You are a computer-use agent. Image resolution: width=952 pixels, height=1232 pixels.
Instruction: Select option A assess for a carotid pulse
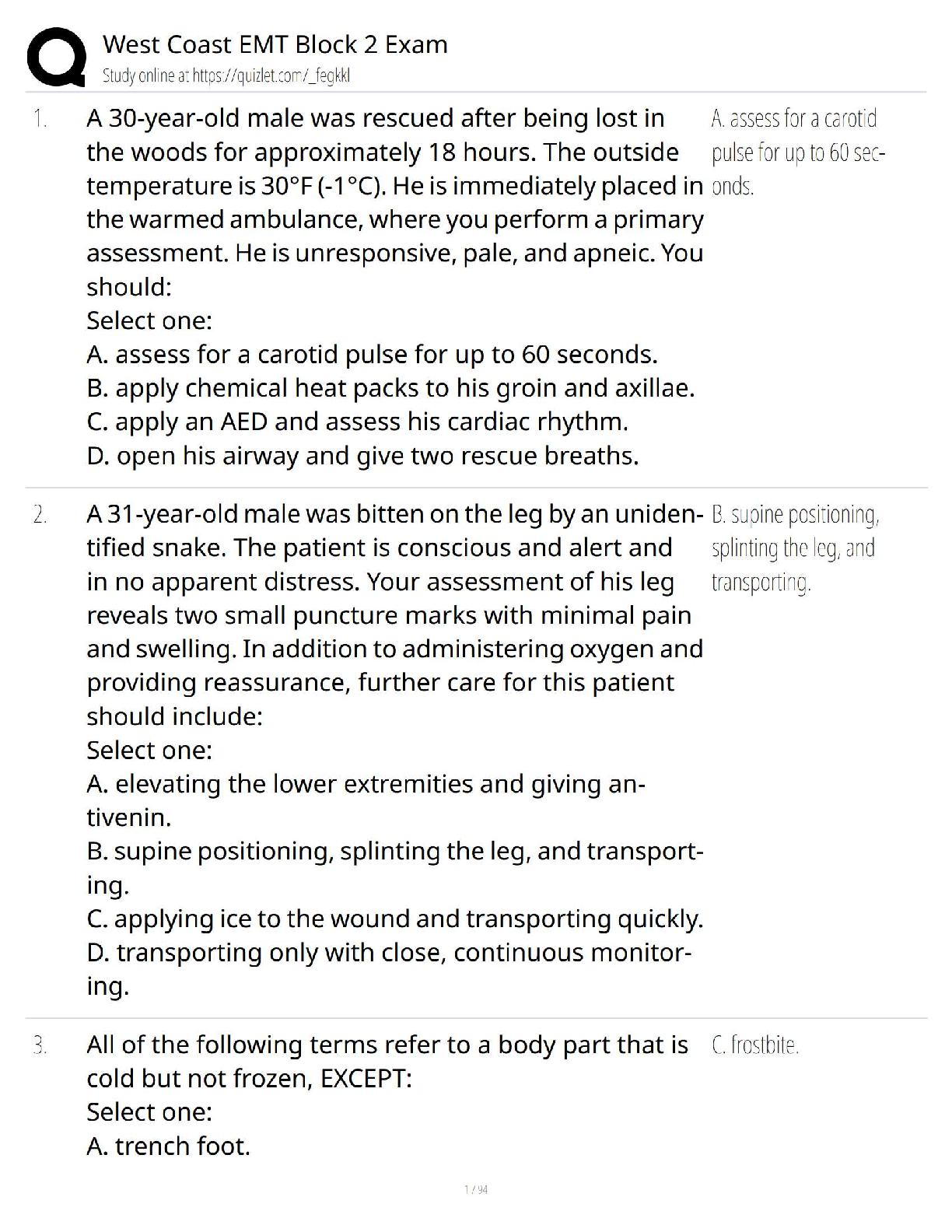pos(373,355)
